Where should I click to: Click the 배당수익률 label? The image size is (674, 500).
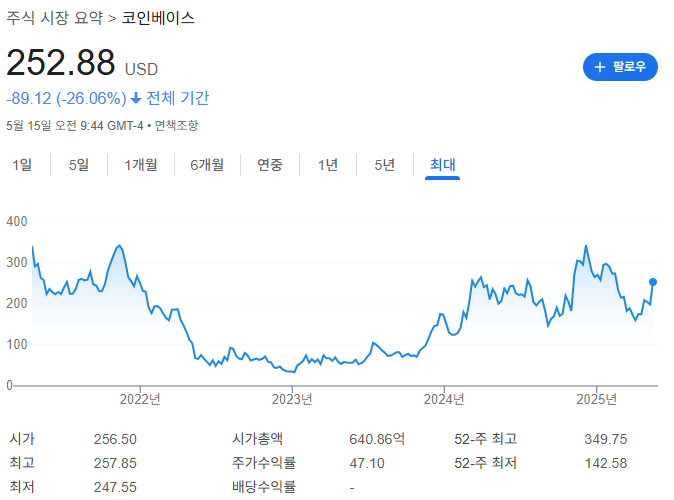pos(264,487)
